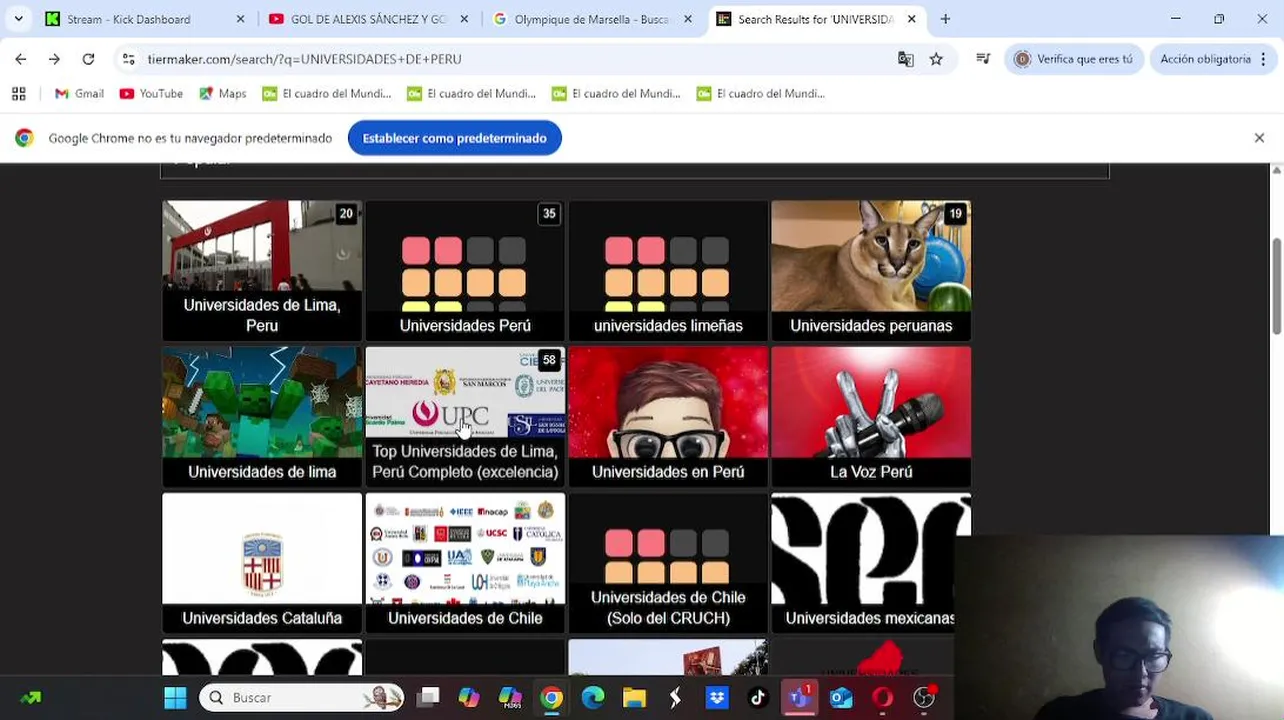Viewport: 1284px width, 720px height.
Task: Open File Explorer from taskbar
Action: [x=634, y=697]
